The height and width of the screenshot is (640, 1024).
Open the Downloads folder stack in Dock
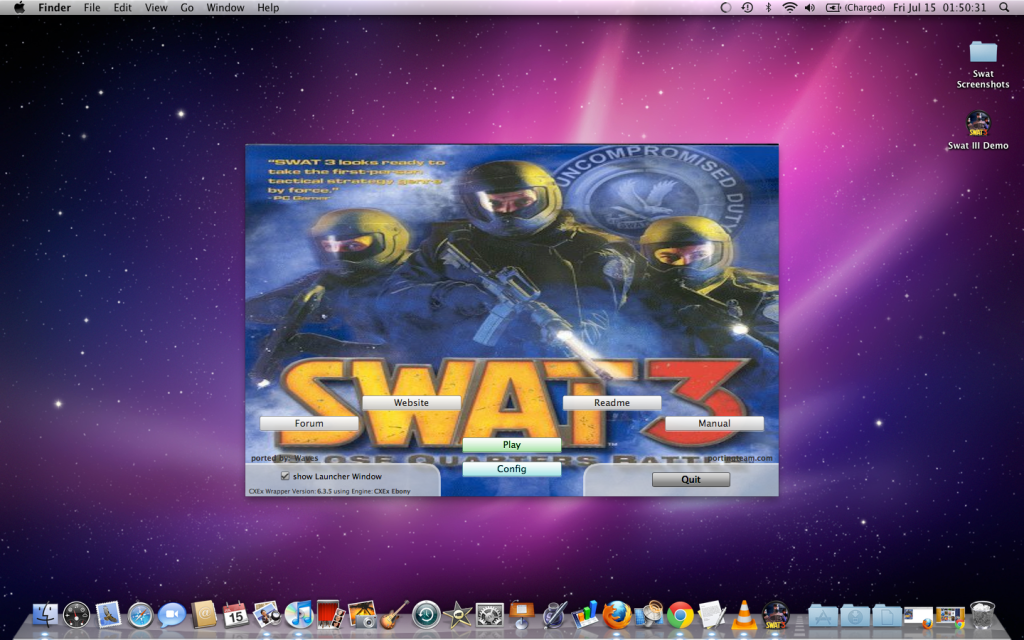(855, 616)
